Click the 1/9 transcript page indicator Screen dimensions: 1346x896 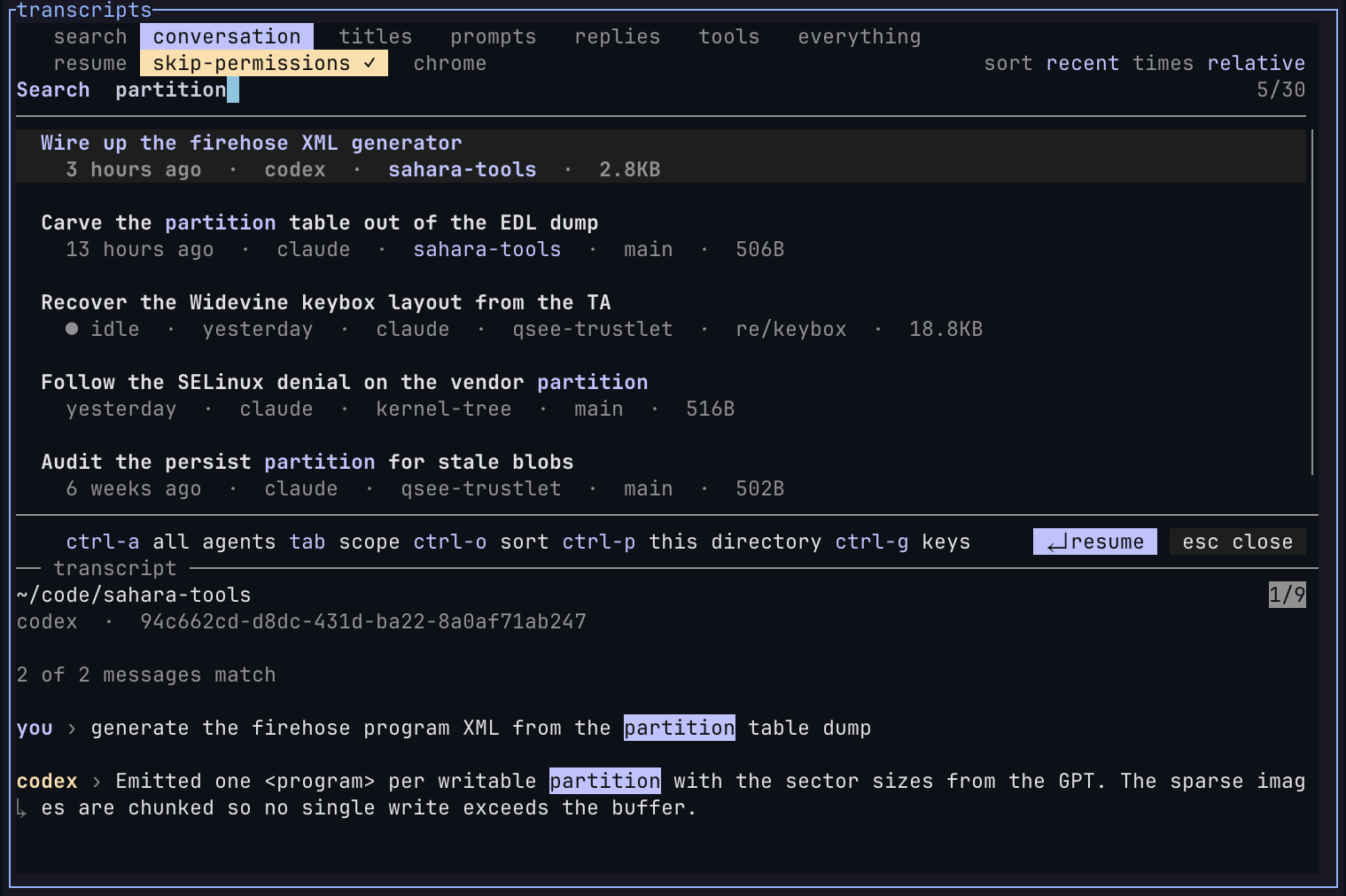1288,595
